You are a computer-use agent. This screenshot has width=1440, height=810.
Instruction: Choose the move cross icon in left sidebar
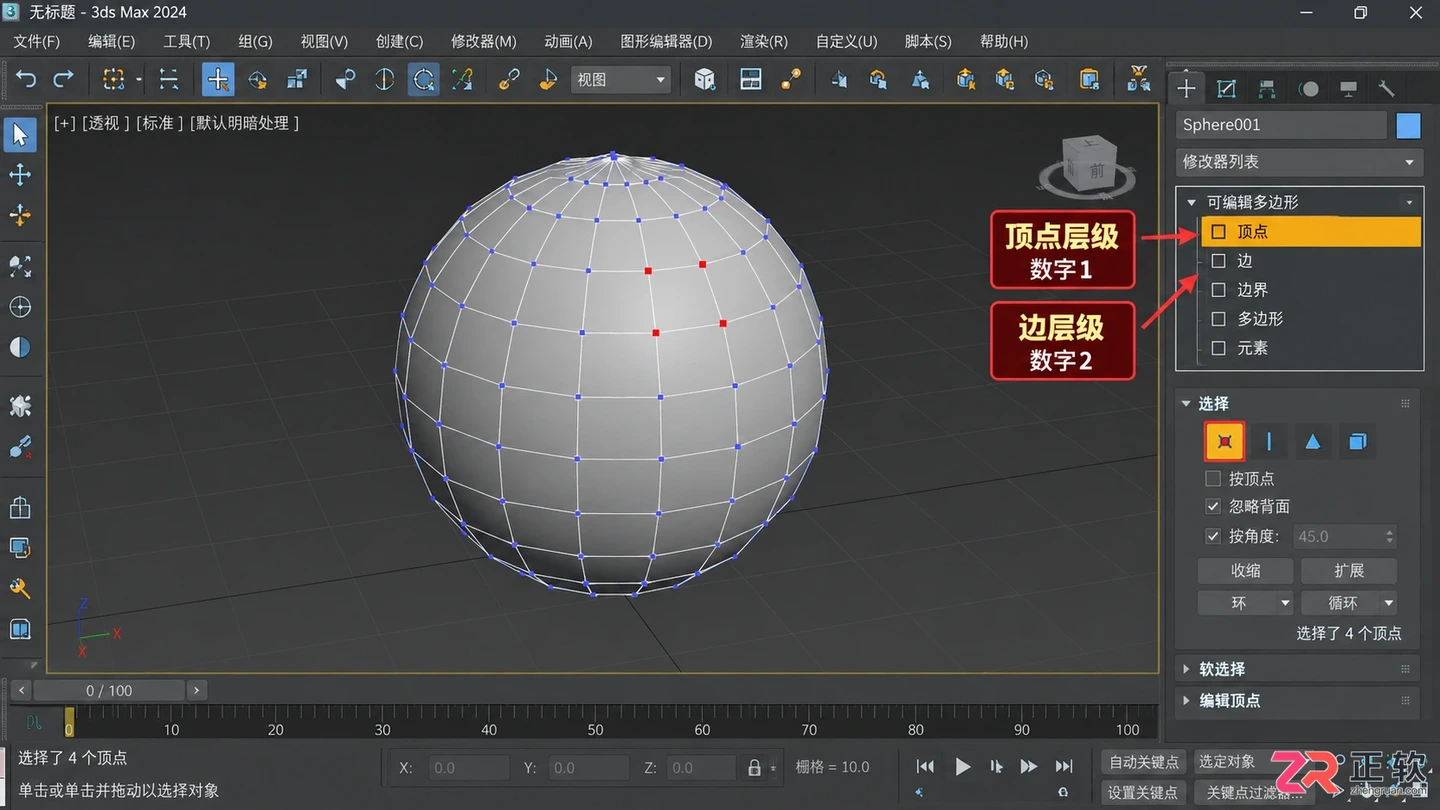coord(20,175)
